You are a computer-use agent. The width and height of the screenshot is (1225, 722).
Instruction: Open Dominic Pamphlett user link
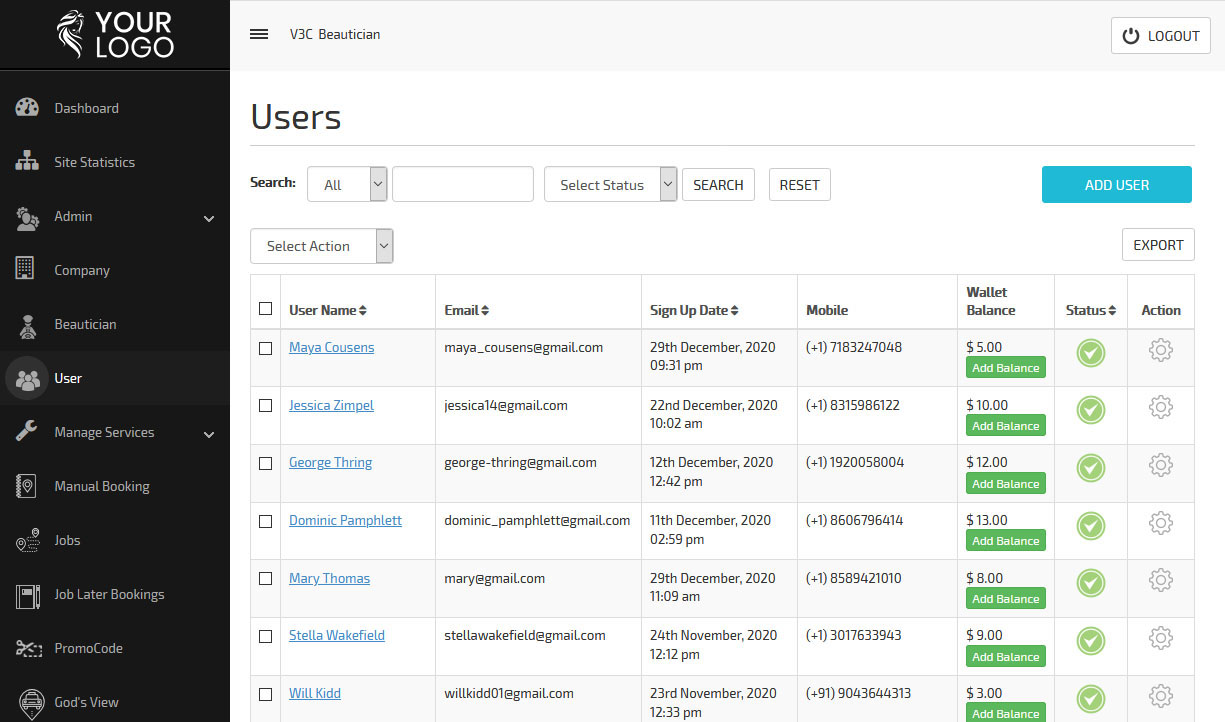click(x=345, y=520)
